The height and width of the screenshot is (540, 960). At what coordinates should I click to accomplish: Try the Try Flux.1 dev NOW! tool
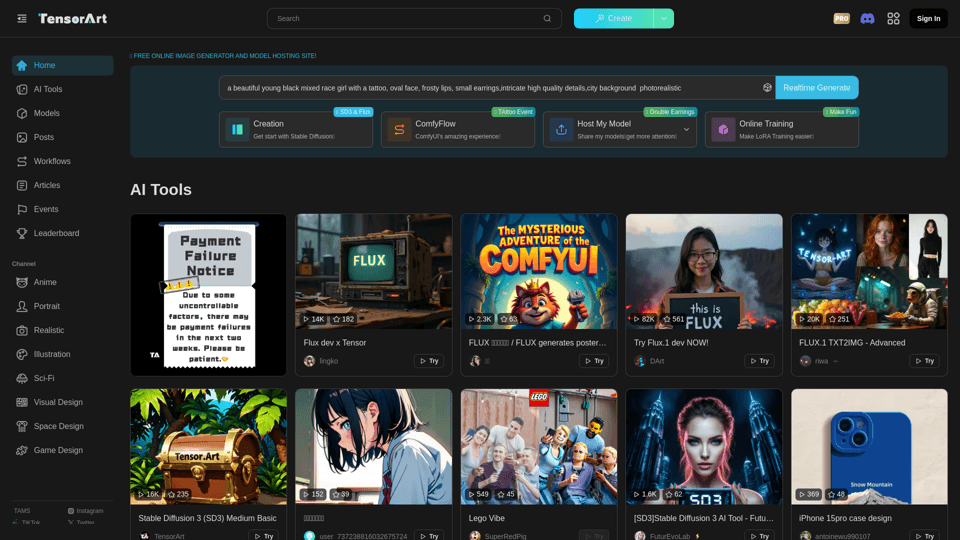[759, 361]
